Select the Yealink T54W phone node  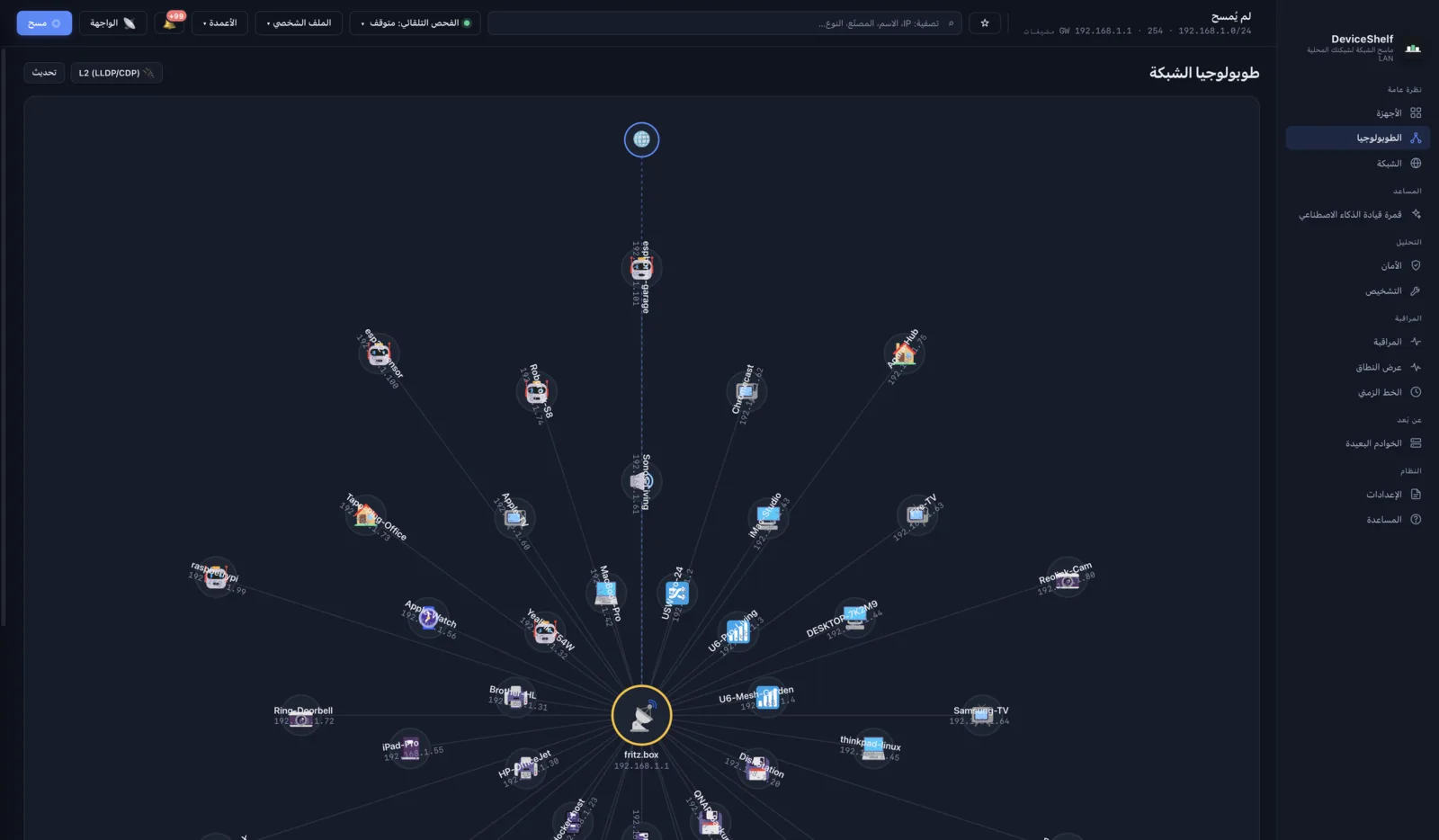tap(544, 632)
